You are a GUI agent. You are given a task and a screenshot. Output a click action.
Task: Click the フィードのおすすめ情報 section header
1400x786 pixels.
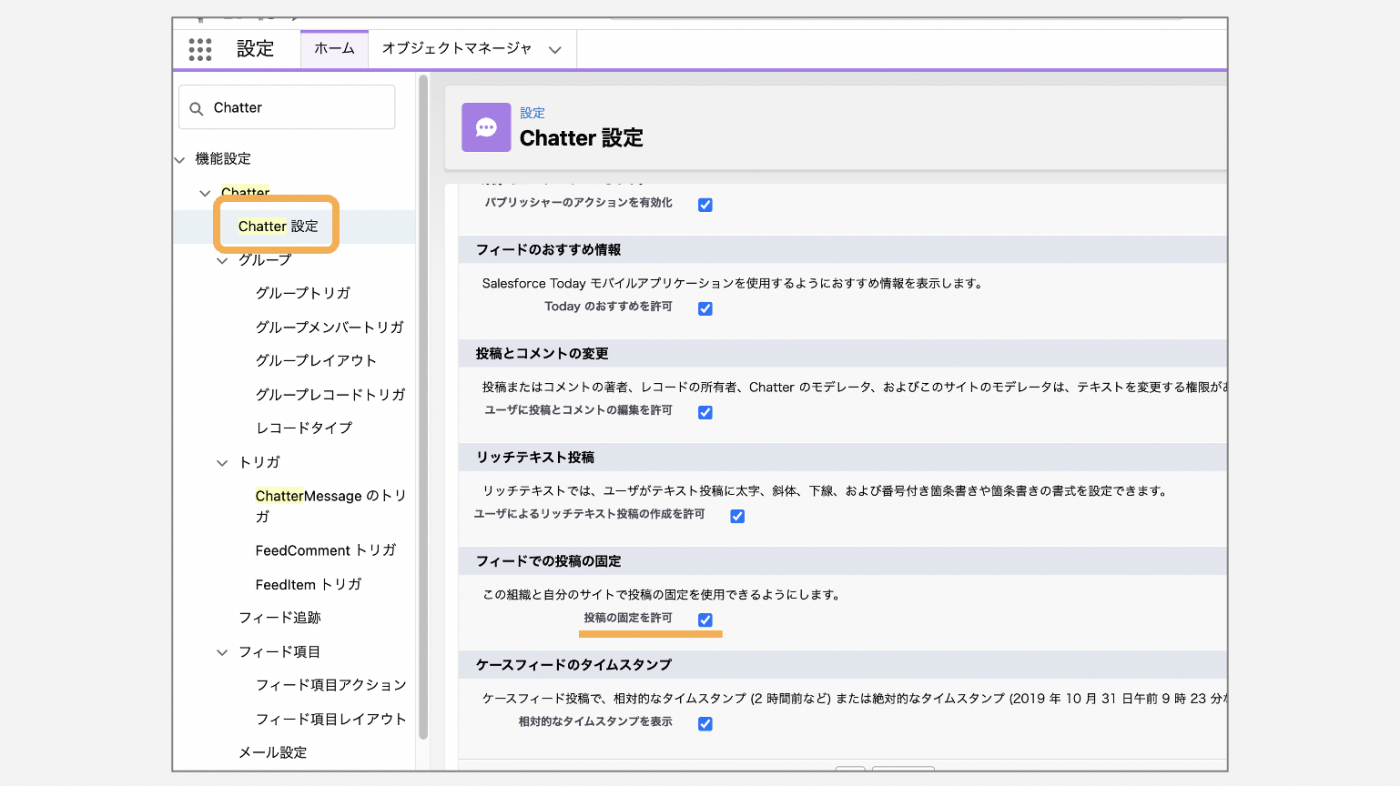843,250
